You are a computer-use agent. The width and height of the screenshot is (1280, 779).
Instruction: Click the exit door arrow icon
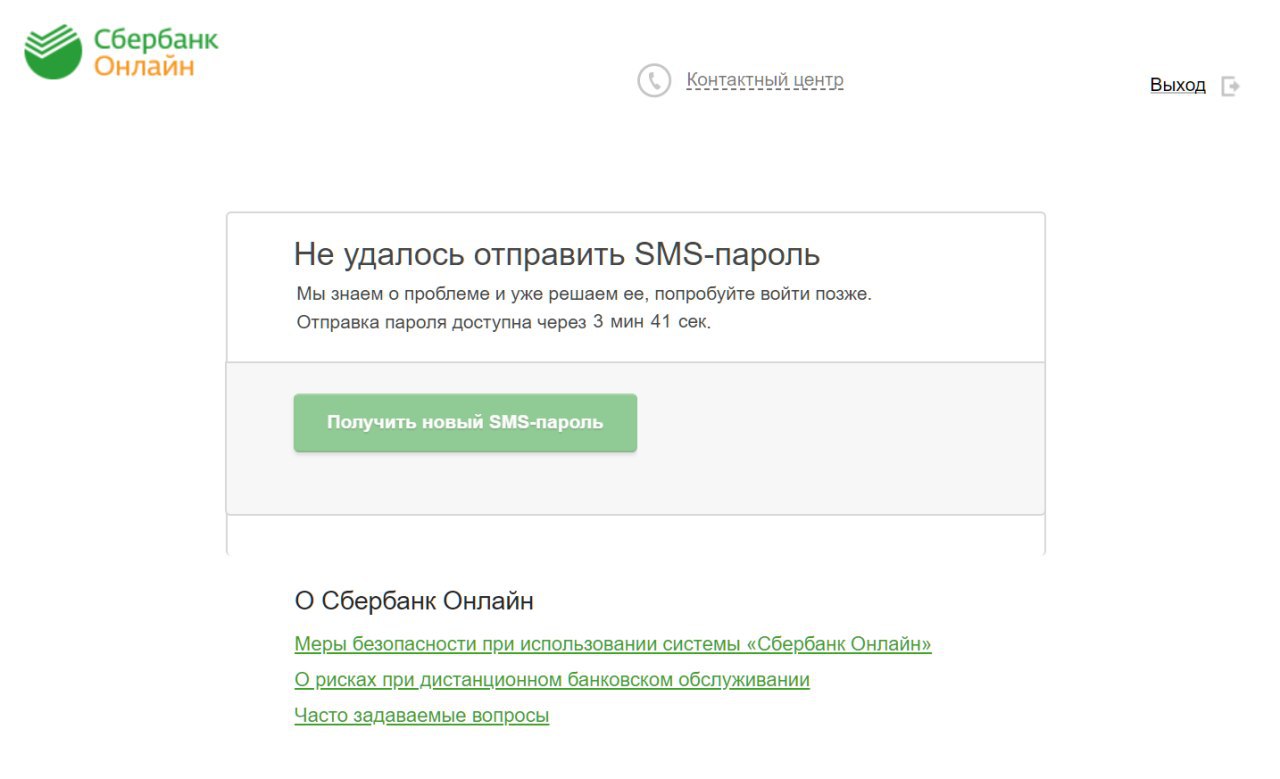pyautogui.click(x=1230, y=86)
